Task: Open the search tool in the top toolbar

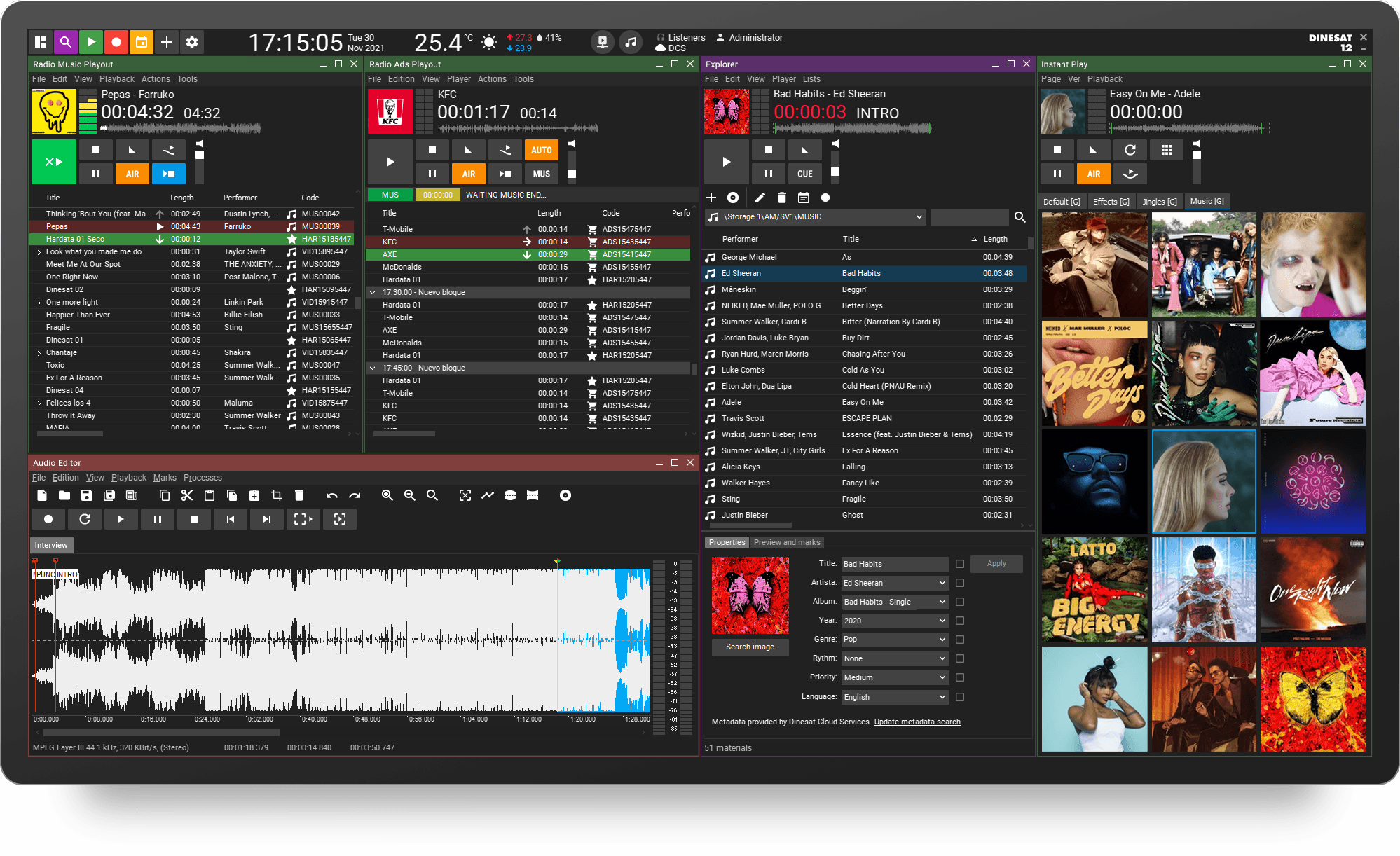Action: pos(66,42)
